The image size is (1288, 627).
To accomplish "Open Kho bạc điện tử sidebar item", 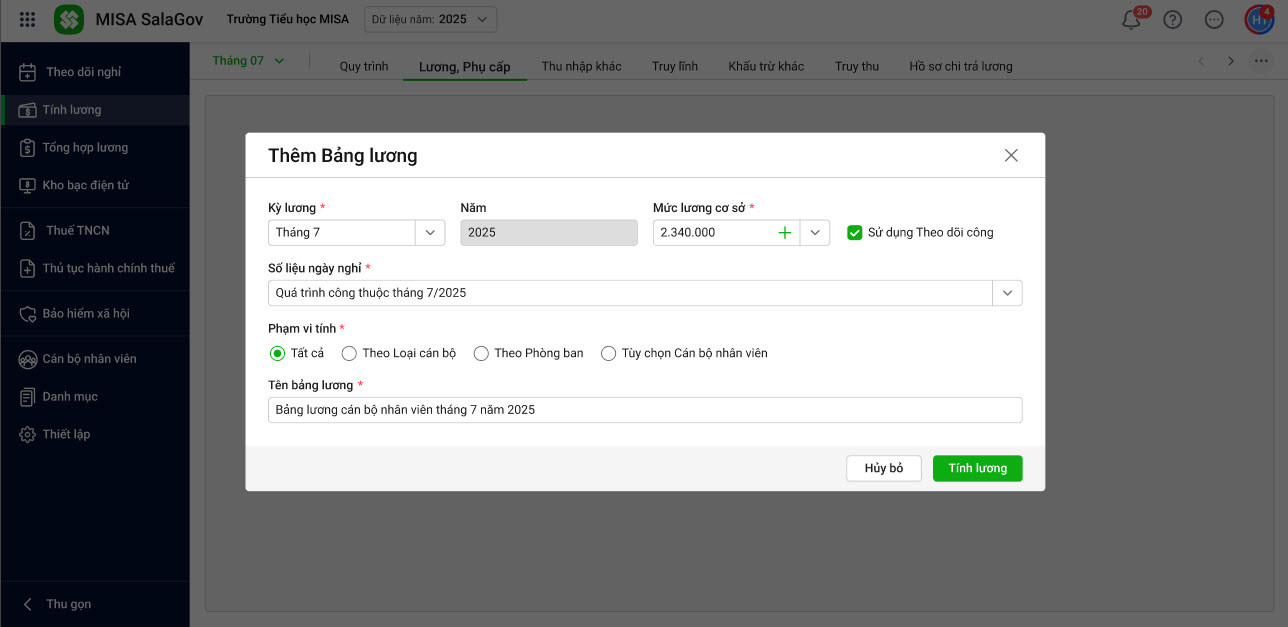I will [x=85, y=185].
